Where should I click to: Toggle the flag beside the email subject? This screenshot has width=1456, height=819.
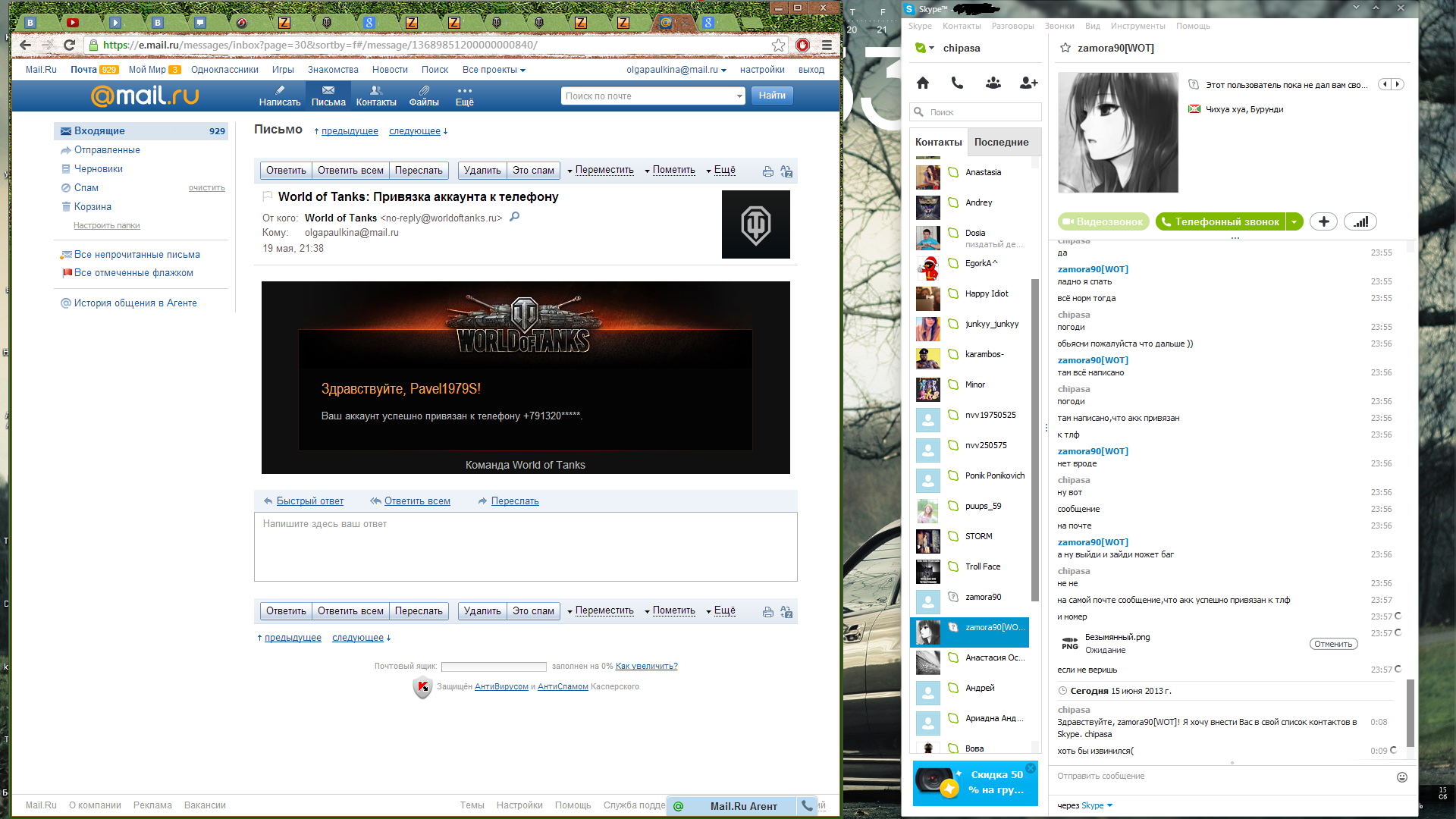pos(267,196)
